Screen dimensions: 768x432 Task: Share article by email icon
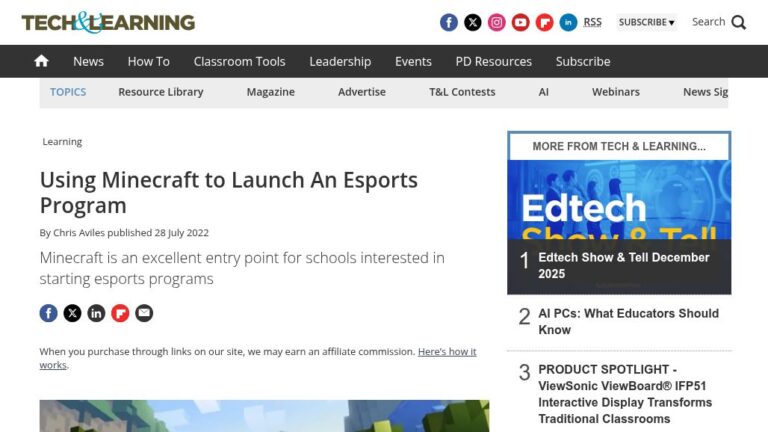click(144, 313)
